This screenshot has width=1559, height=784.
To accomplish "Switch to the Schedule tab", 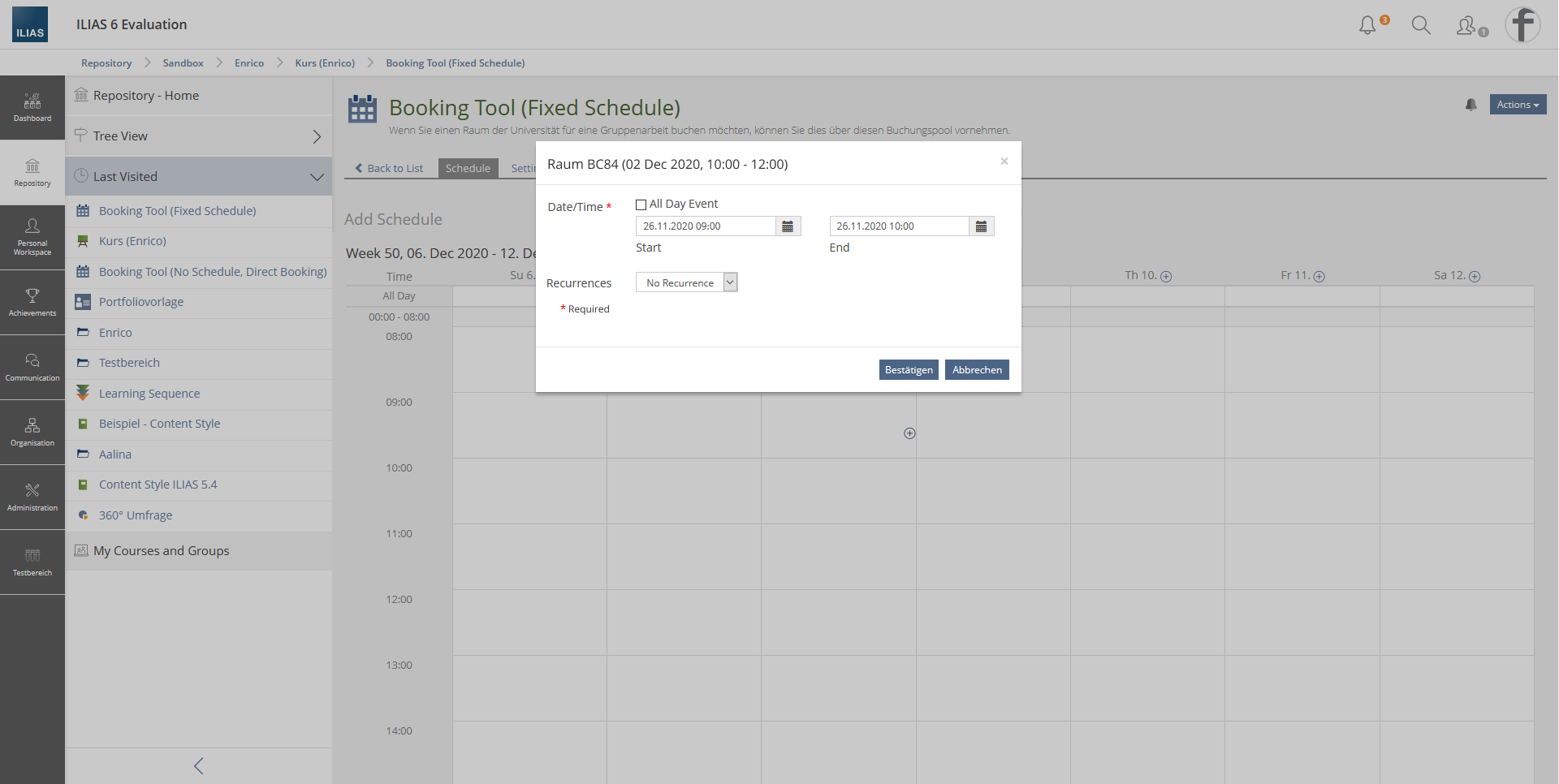I will tap(468, 168).
